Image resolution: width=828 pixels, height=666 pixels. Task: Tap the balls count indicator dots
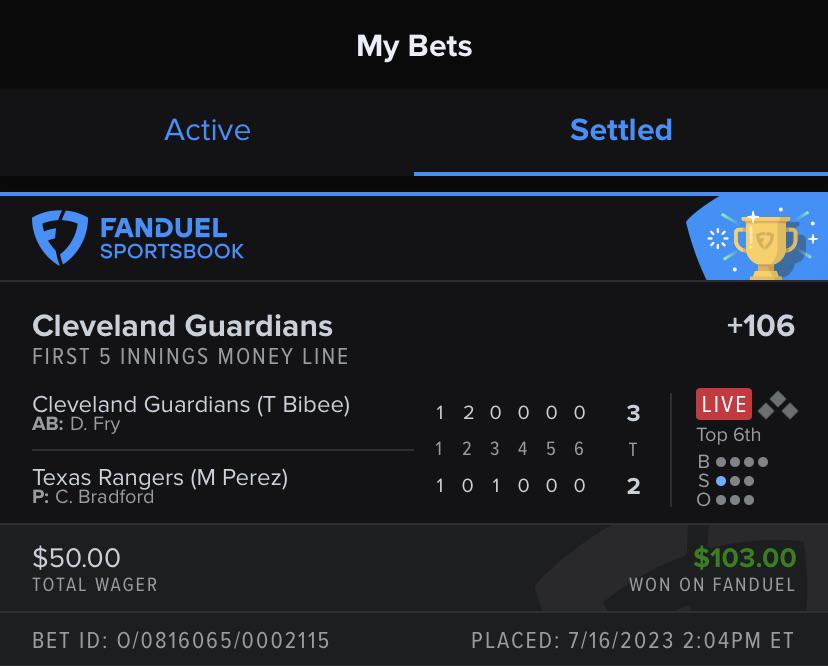click(741, 462)
